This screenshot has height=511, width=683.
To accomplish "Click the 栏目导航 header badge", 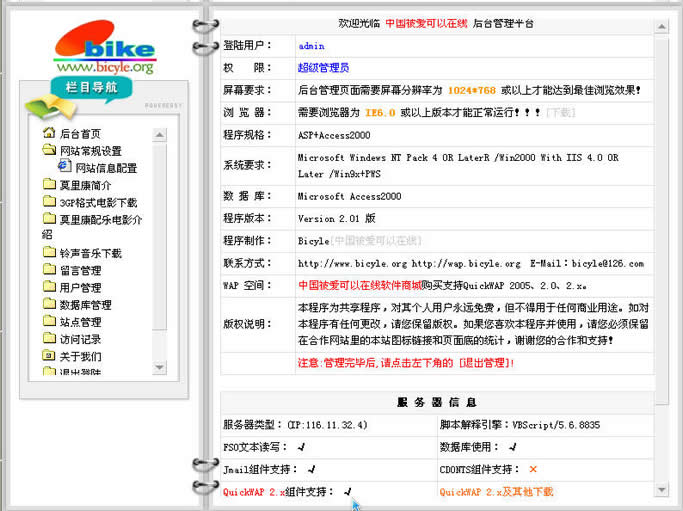I will (x=91, y=88).
